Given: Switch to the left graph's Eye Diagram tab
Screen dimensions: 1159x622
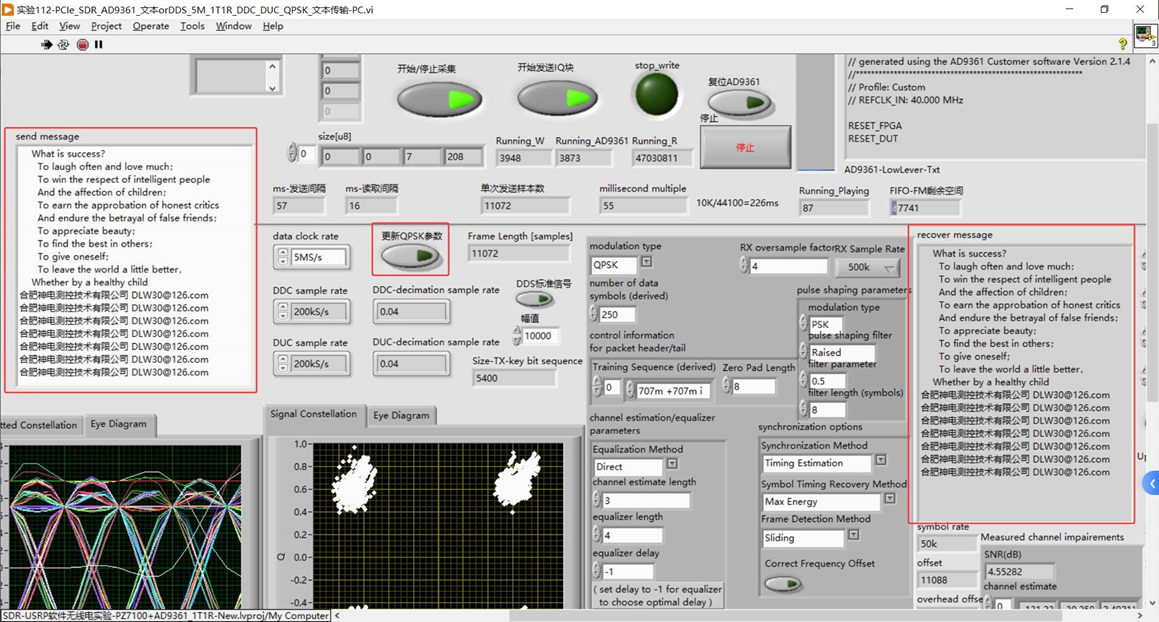Looking at the screenshot, I should [x=118, y=424].
